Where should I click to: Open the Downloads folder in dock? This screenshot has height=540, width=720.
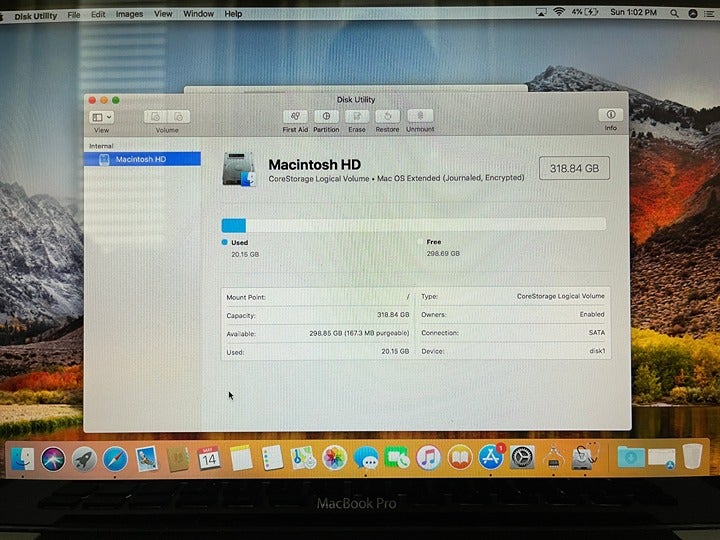pos(630,457)
